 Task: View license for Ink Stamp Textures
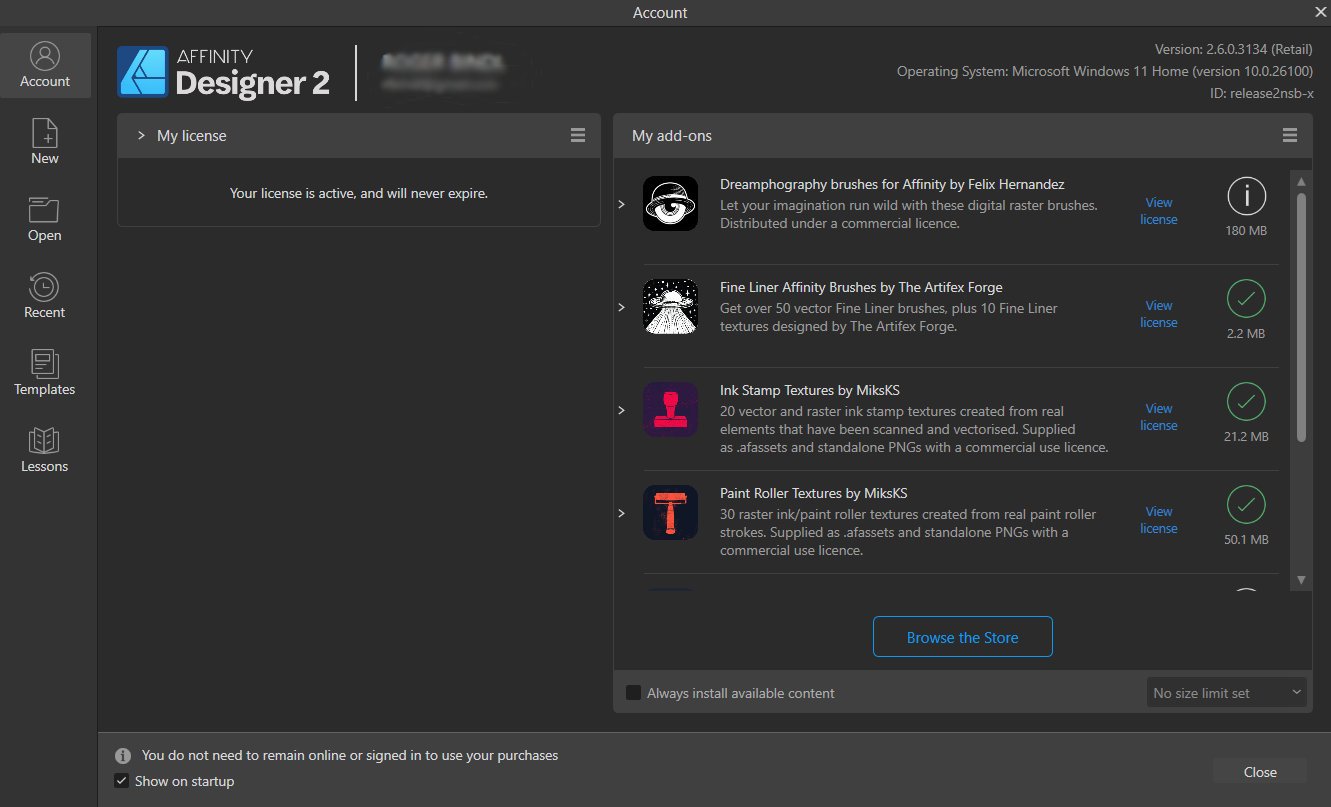coord(1159,417)
